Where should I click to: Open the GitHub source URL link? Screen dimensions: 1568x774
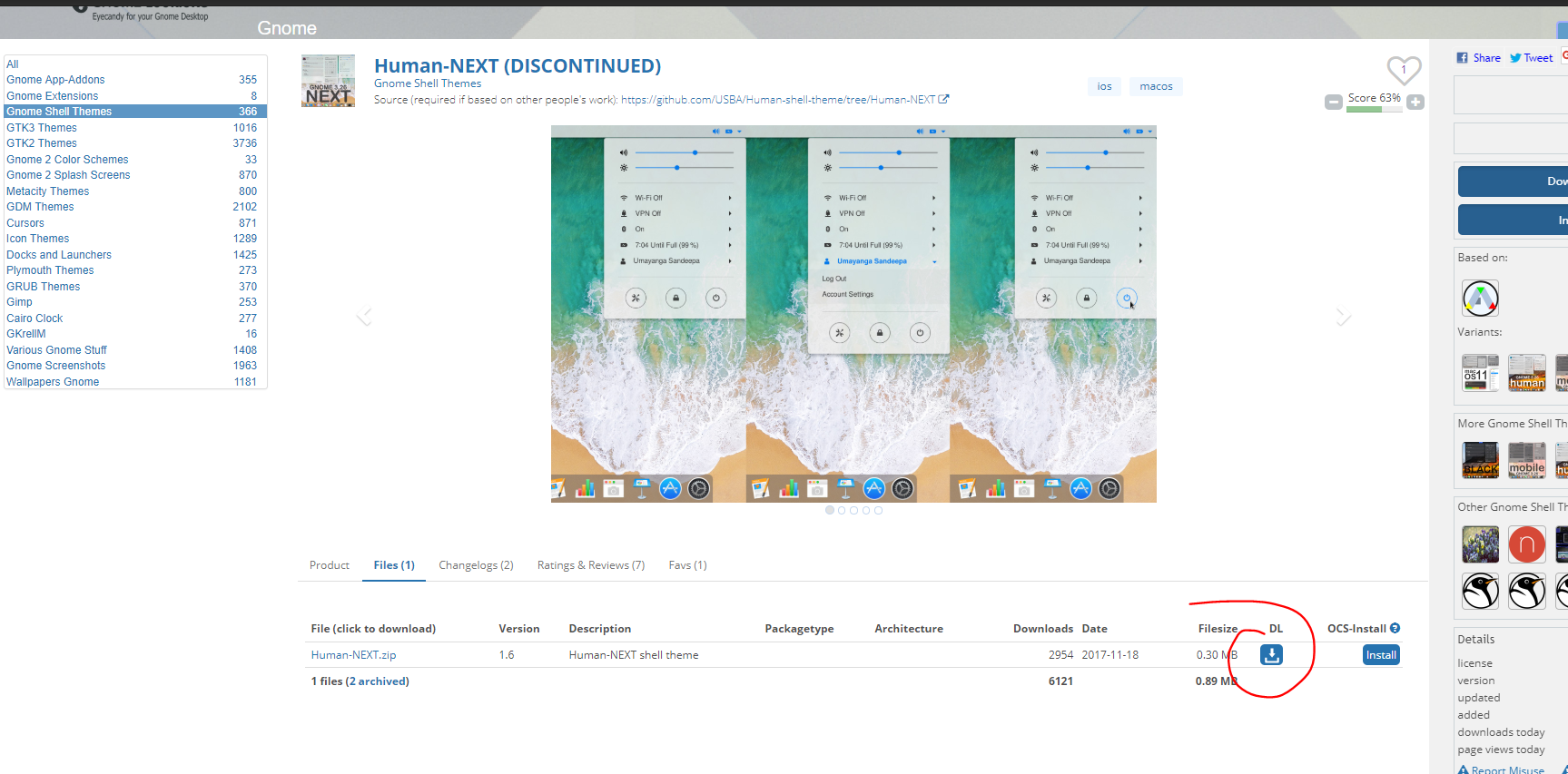(x=778, y=100)
